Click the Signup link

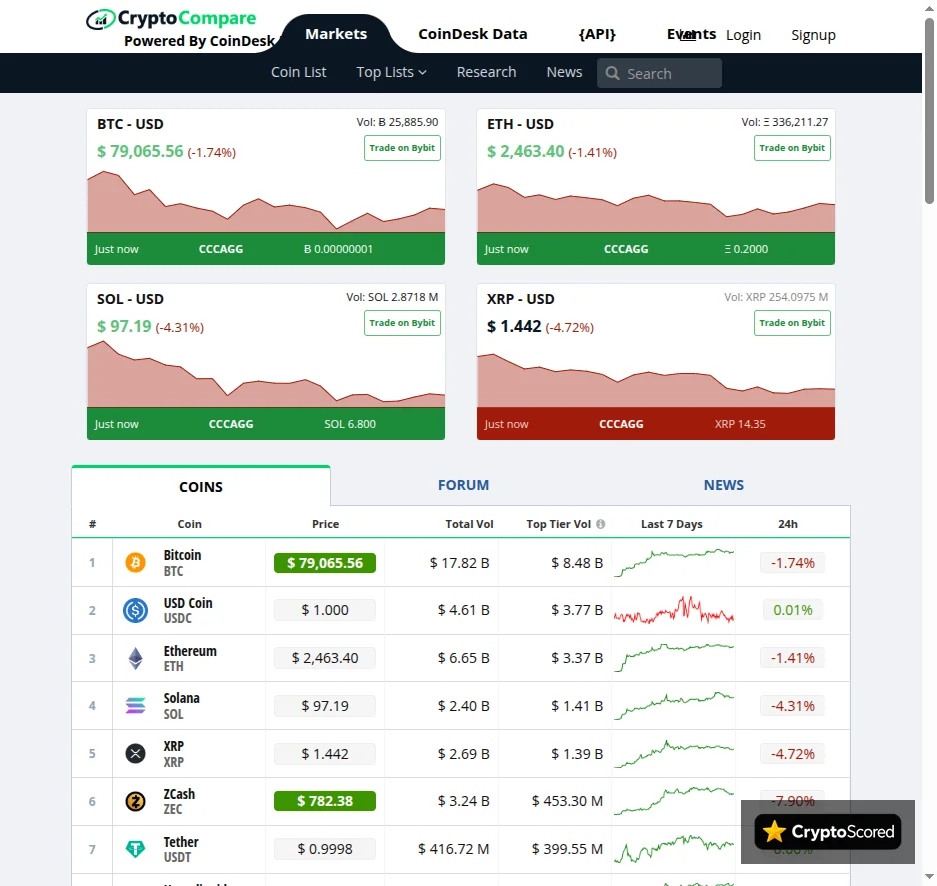pyautogui.click(x=813, y=35)
